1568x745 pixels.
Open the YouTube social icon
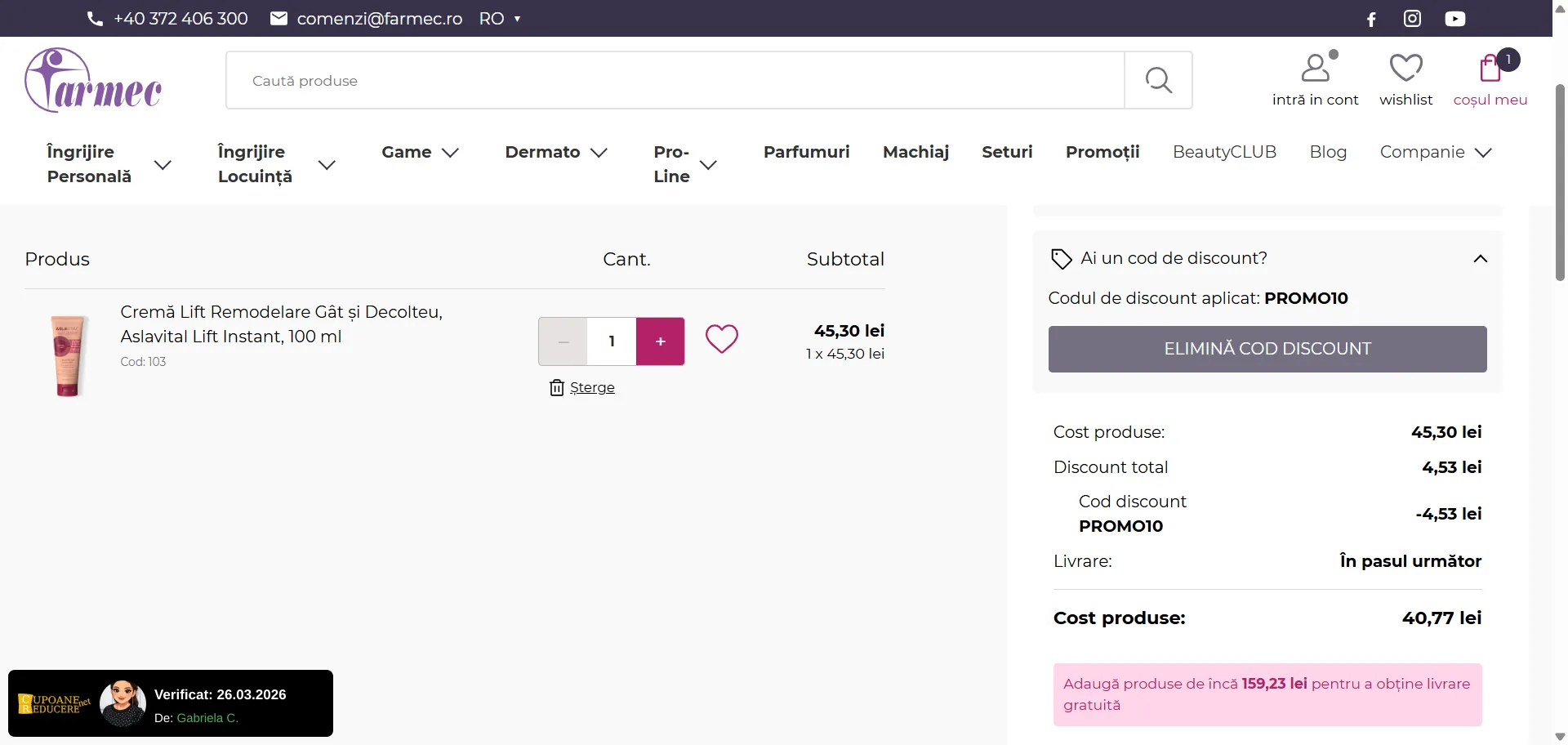click(1454, 19)
